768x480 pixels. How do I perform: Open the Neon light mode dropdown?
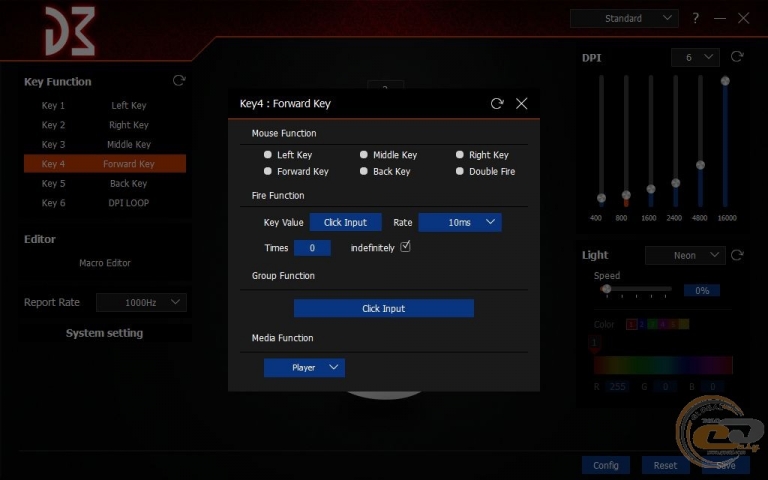(685, 255)
